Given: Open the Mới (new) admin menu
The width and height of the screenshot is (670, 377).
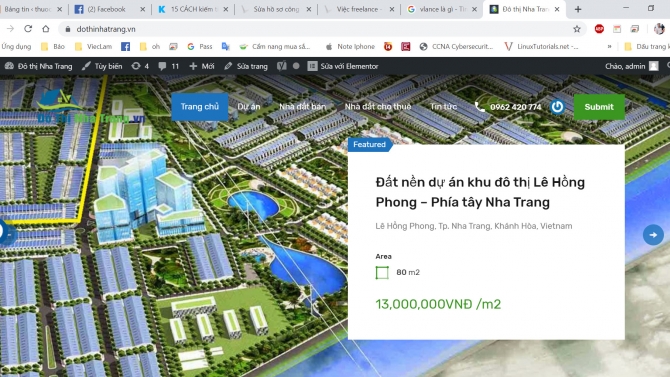Looking at the screenshot, I should tap(202, 66).
